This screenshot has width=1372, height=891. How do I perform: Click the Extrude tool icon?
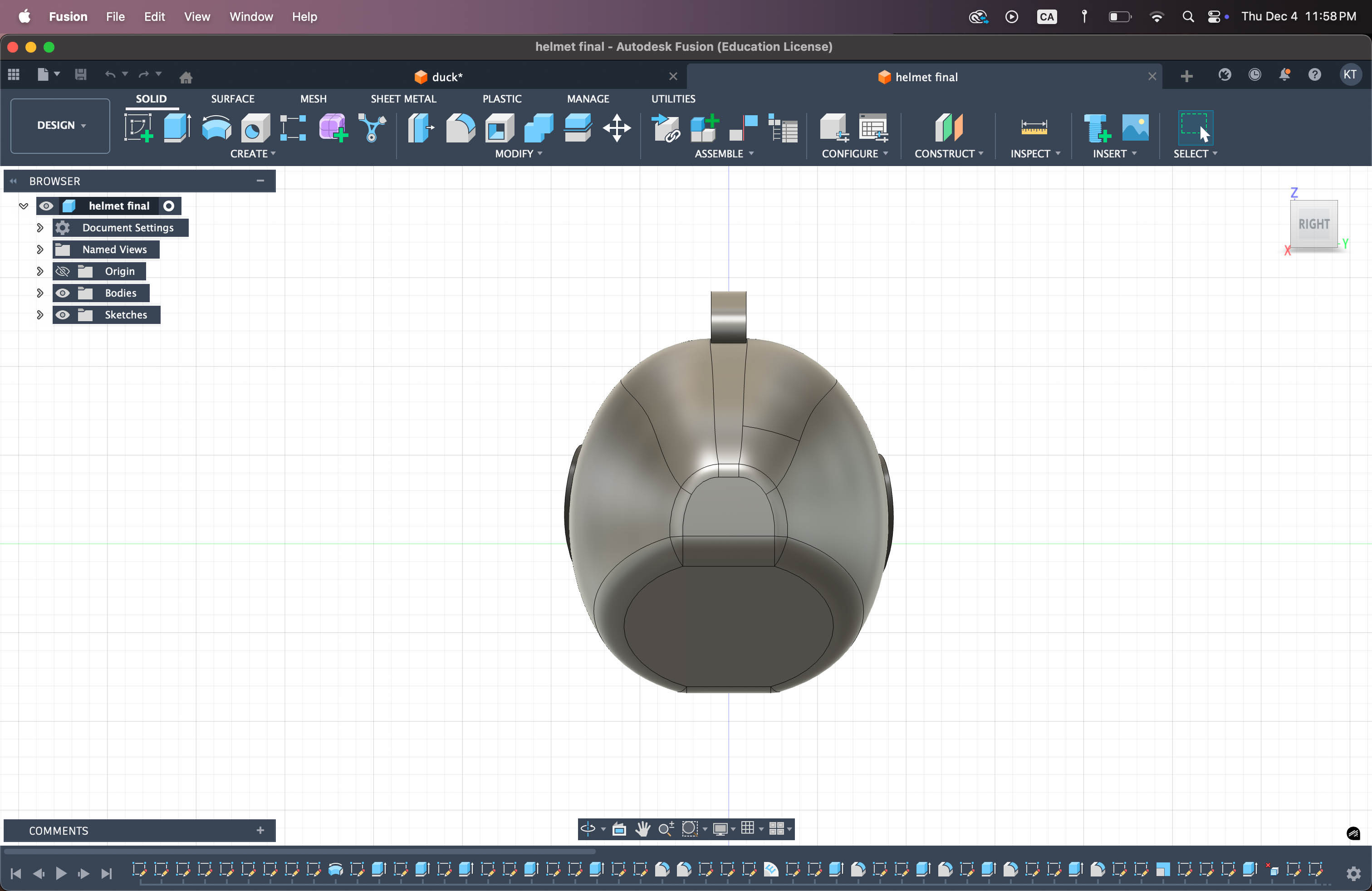(x=177, y=127)
